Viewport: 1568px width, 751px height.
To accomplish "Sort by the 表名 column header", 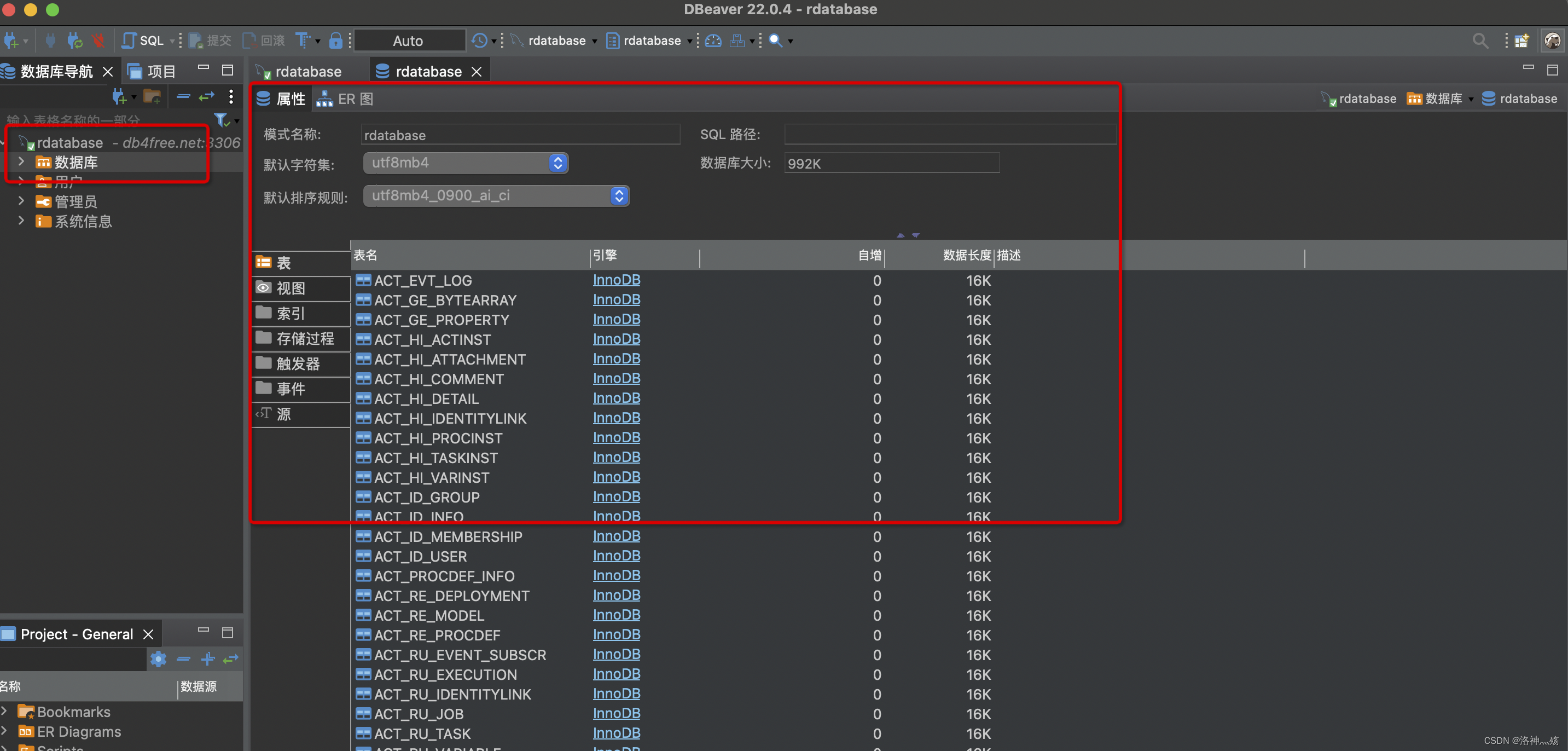I will [x=470, y=255].
